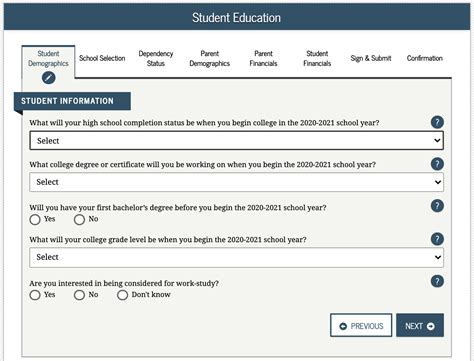This screenshot has width=474, height=361.
Task: Choose Don't know for work-study interest
Action: point(122,295)
